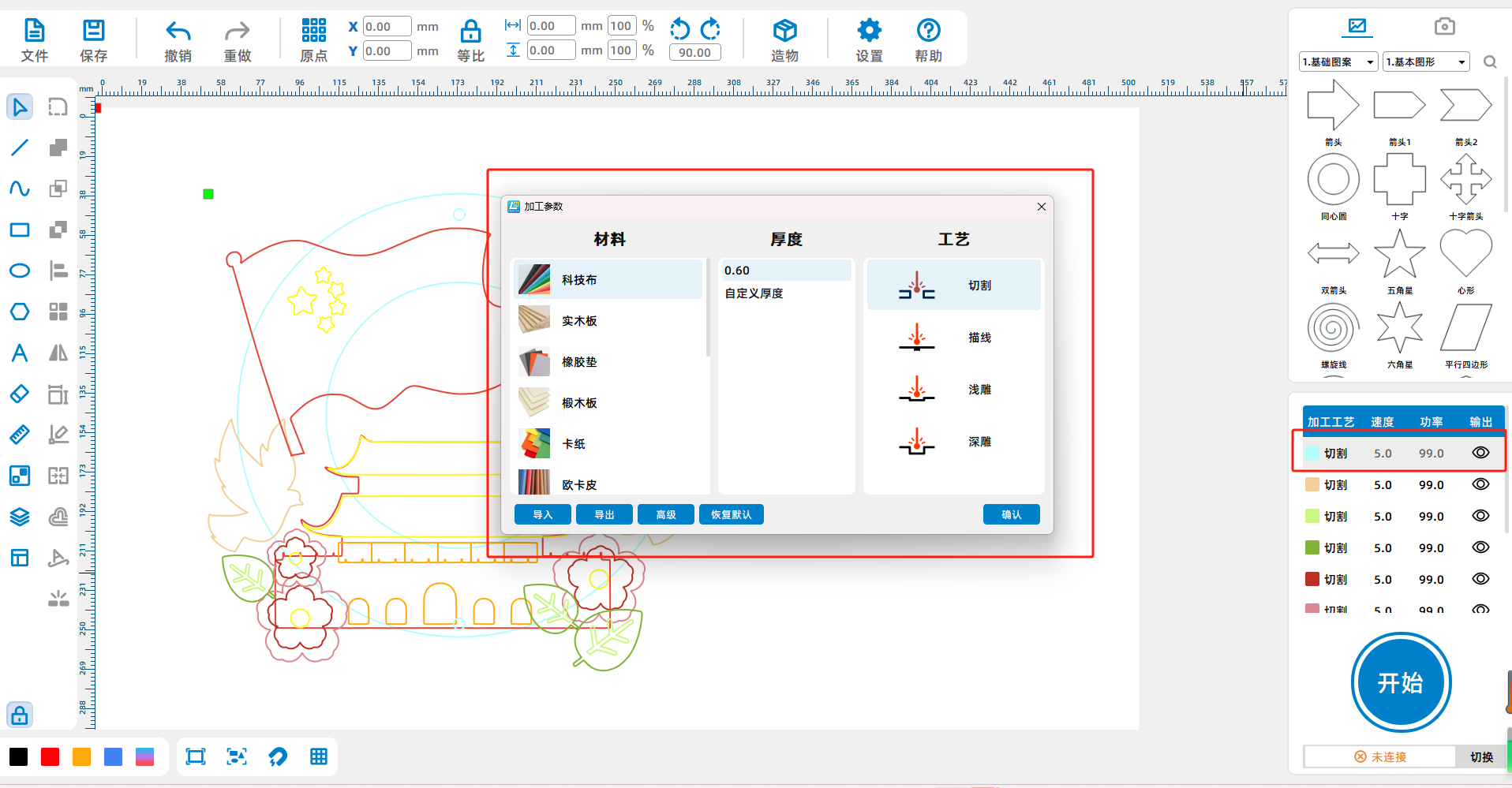Choose 自定义厚度 custom thickness
The width and height of the screenshot is (1512, 788).
coord(787,293)
